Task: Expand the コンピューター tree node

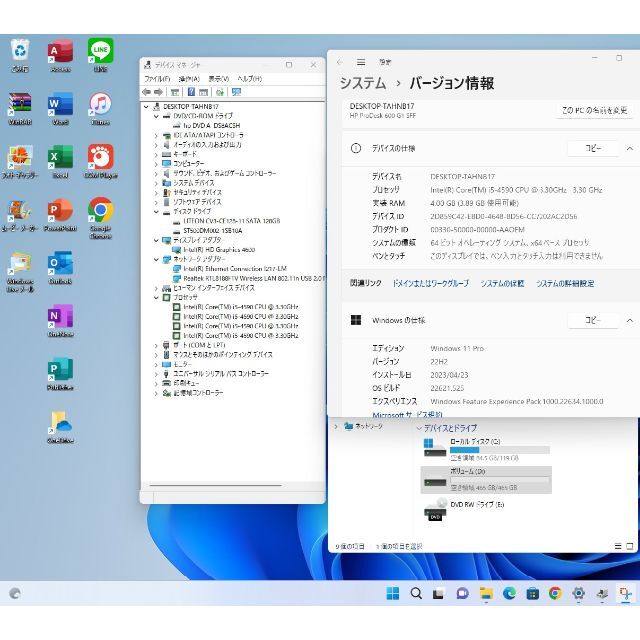Action: pos(156,164)
